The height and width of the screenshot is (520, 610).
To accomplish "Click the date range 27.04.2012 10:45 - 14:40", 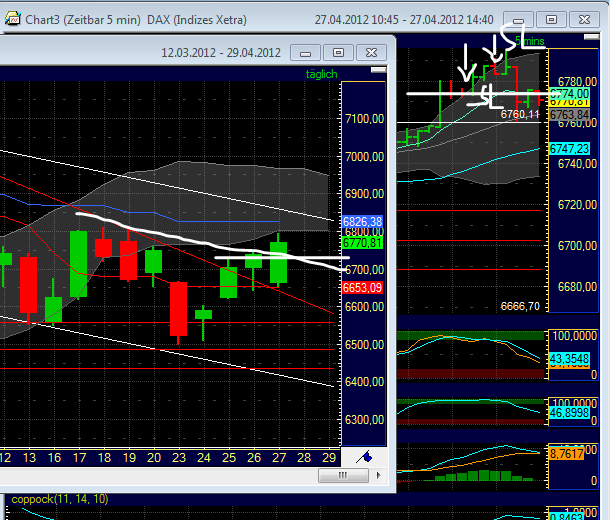I will coord(404,19).
